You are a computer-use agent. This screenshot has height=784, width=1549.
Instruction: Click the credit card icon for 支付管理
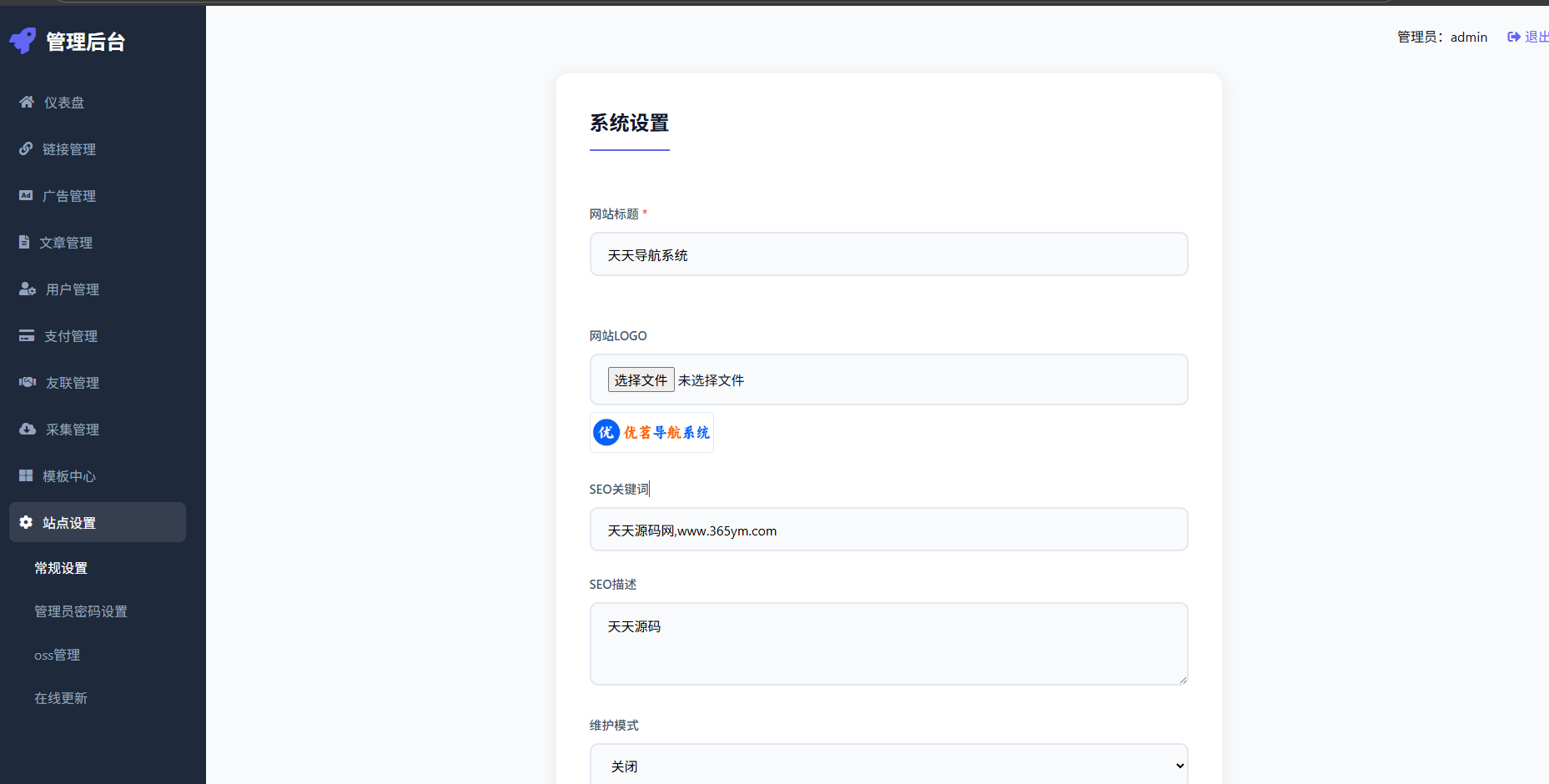27,335
